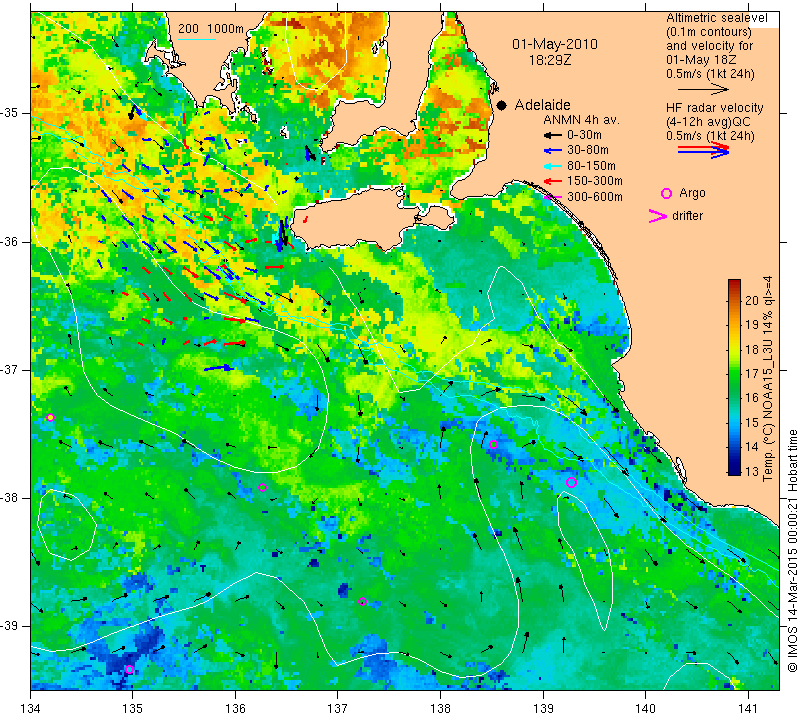Viewport: 800px width, 720px height.
Task: Click the Temp NOAA15_L3U colorbar label
Action: point(768,378)
